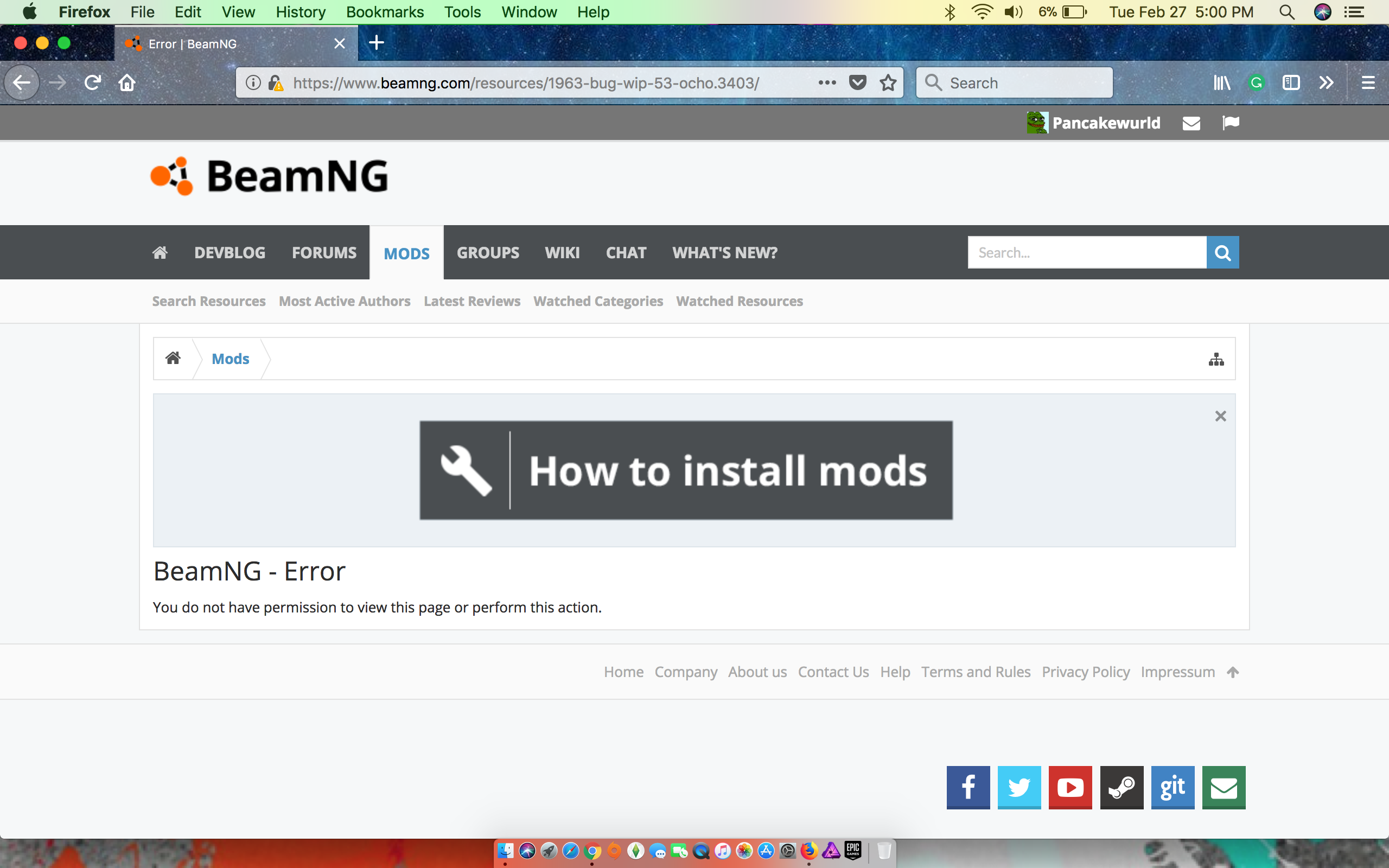
Task: Open footer Company link
Action: click(x=686, y=672)
